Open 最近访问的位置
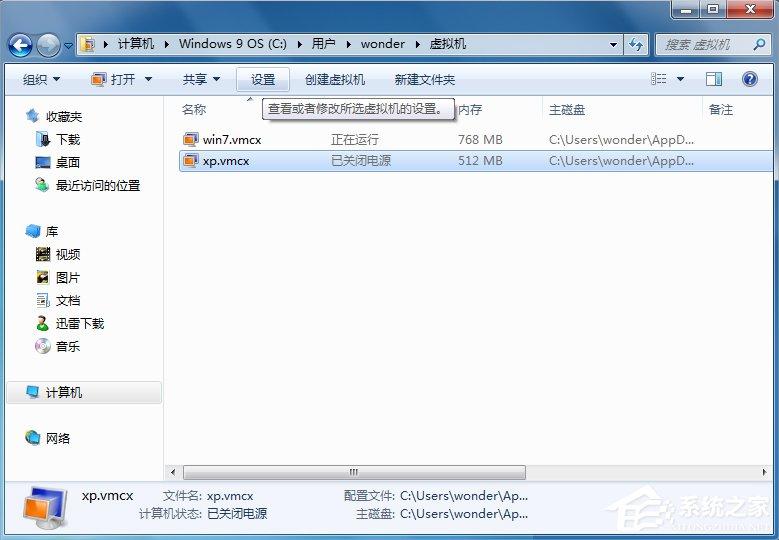Screen dimensions: 779x540 (98, 186)
